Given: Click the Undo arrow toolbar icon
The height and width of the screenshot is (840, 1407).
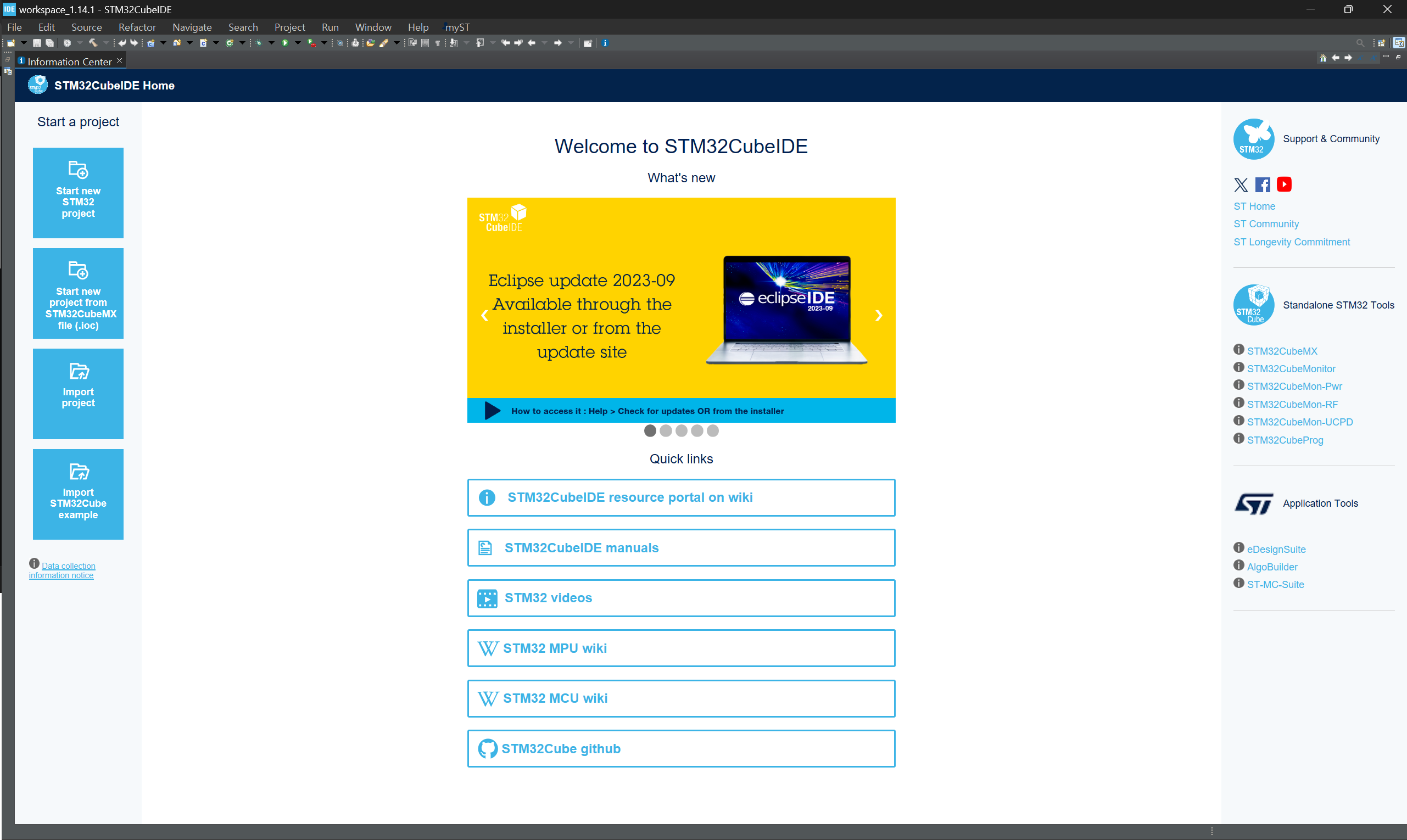Looking at the screenshot, I should (122, 43).
